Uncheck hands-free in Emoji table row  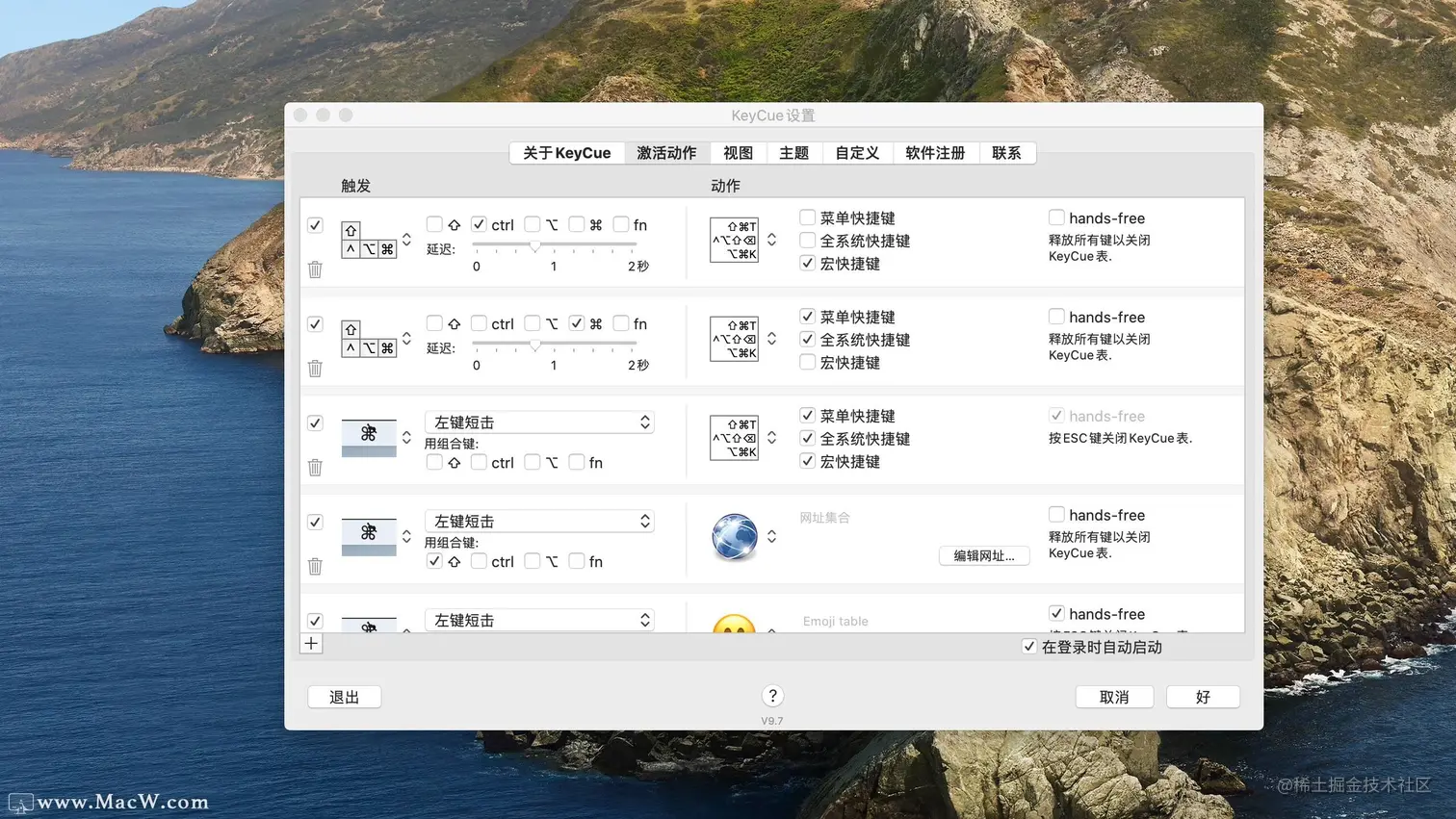[1056, 614]
